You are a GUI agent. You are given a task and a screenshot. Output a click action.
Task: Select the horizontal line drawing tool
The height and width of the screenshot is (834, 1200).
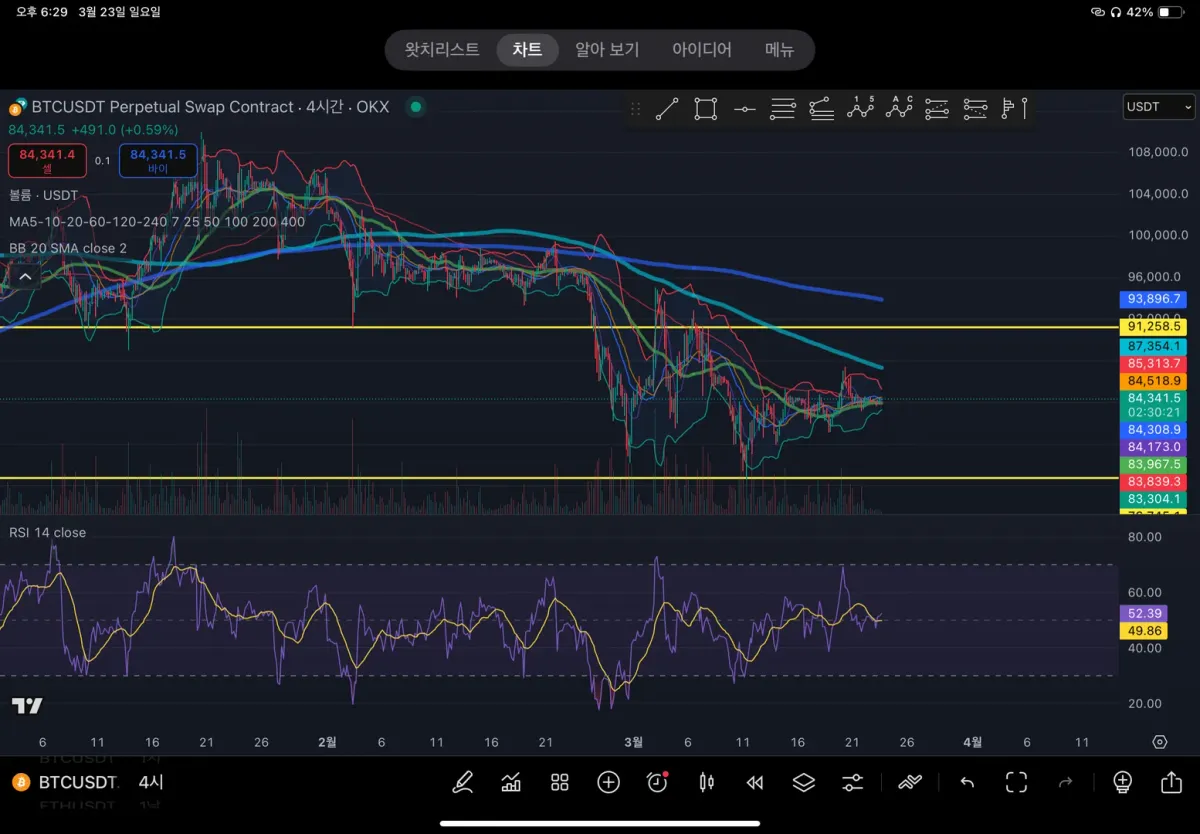(744, 109)
